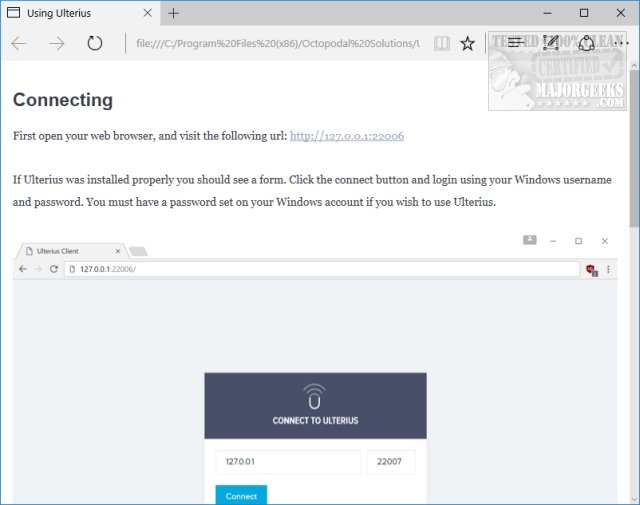Select the Using Ulterius tab
Screen dimensions: 640x505
pos(81,13)
